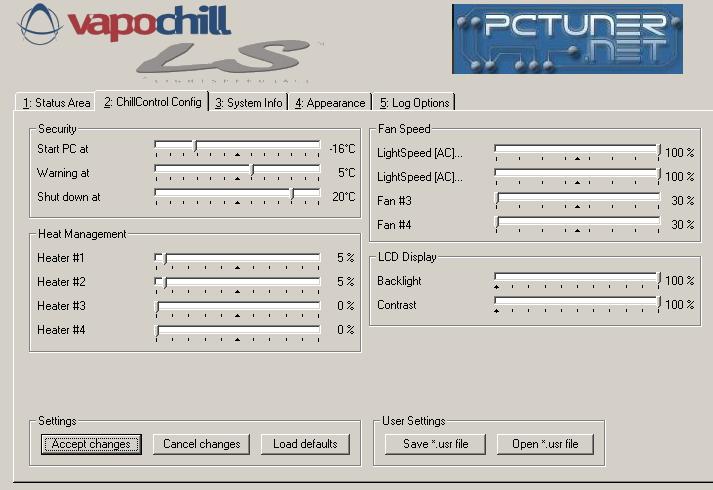Click the Heater #4 slider handle
The image size is (713, 490).
pyautogui.click(x=157, y=331)
